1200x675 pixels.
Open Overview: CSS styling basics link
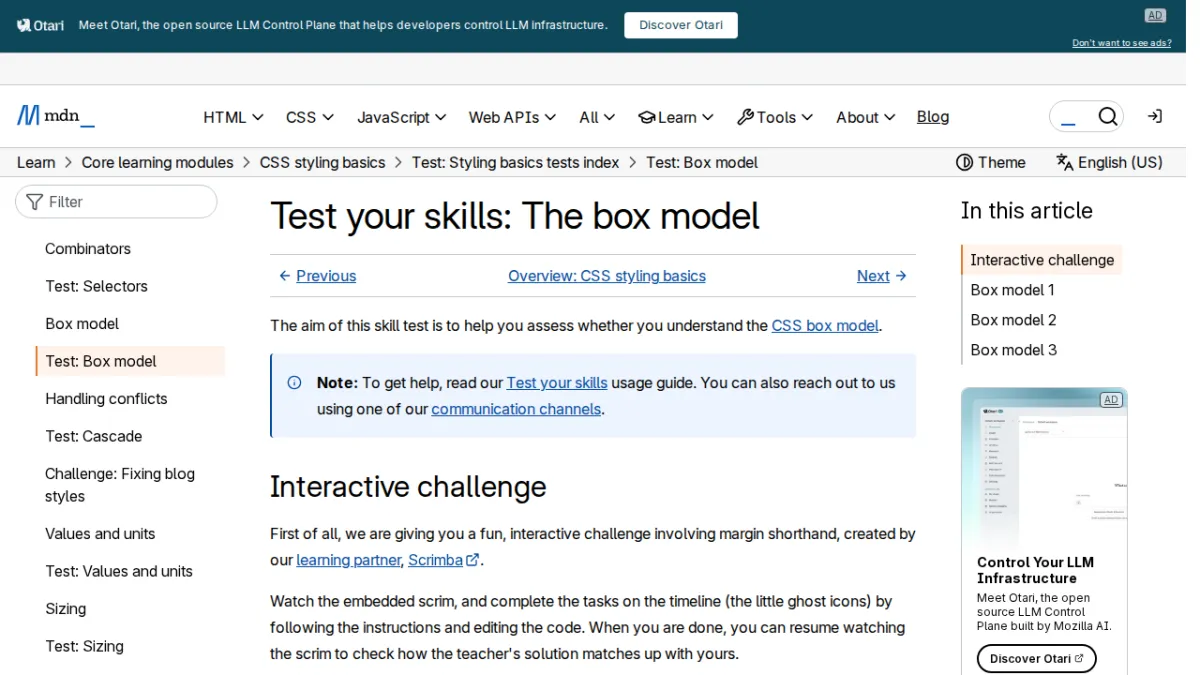click(x=607, y=276)
